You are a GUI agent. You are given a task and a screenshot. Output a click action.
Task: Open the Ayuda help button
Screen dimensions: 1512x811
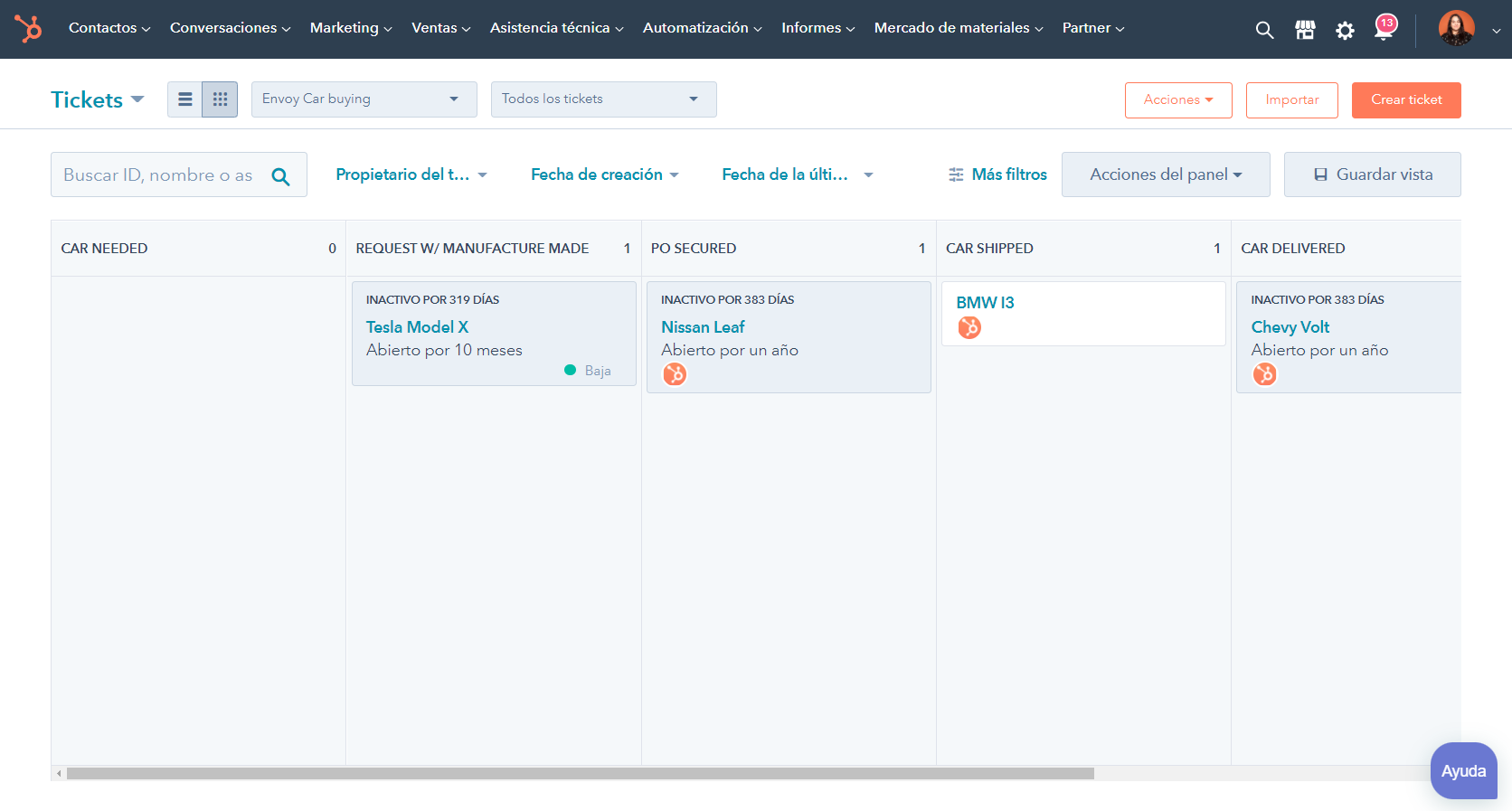[x=1463, y=771]
